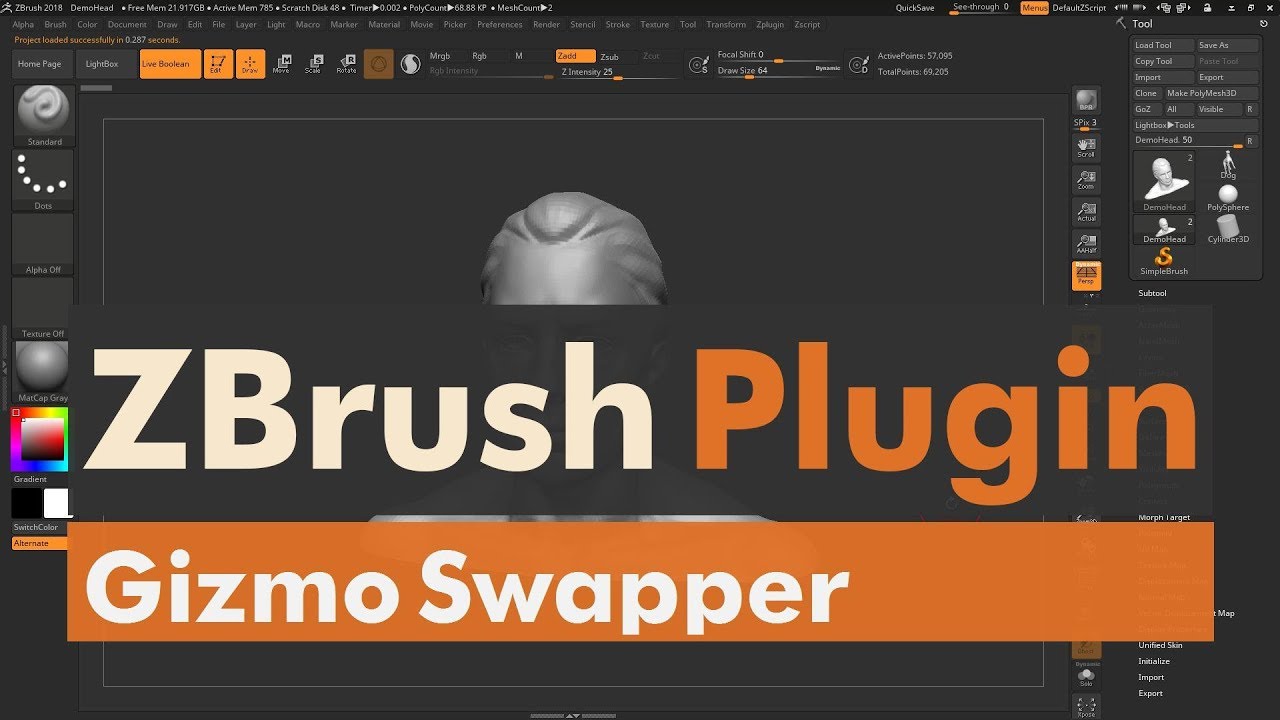Viewport: 1280px width, 720px height.
Task: Toggle Live Boolean
Action: pos(170,64)
